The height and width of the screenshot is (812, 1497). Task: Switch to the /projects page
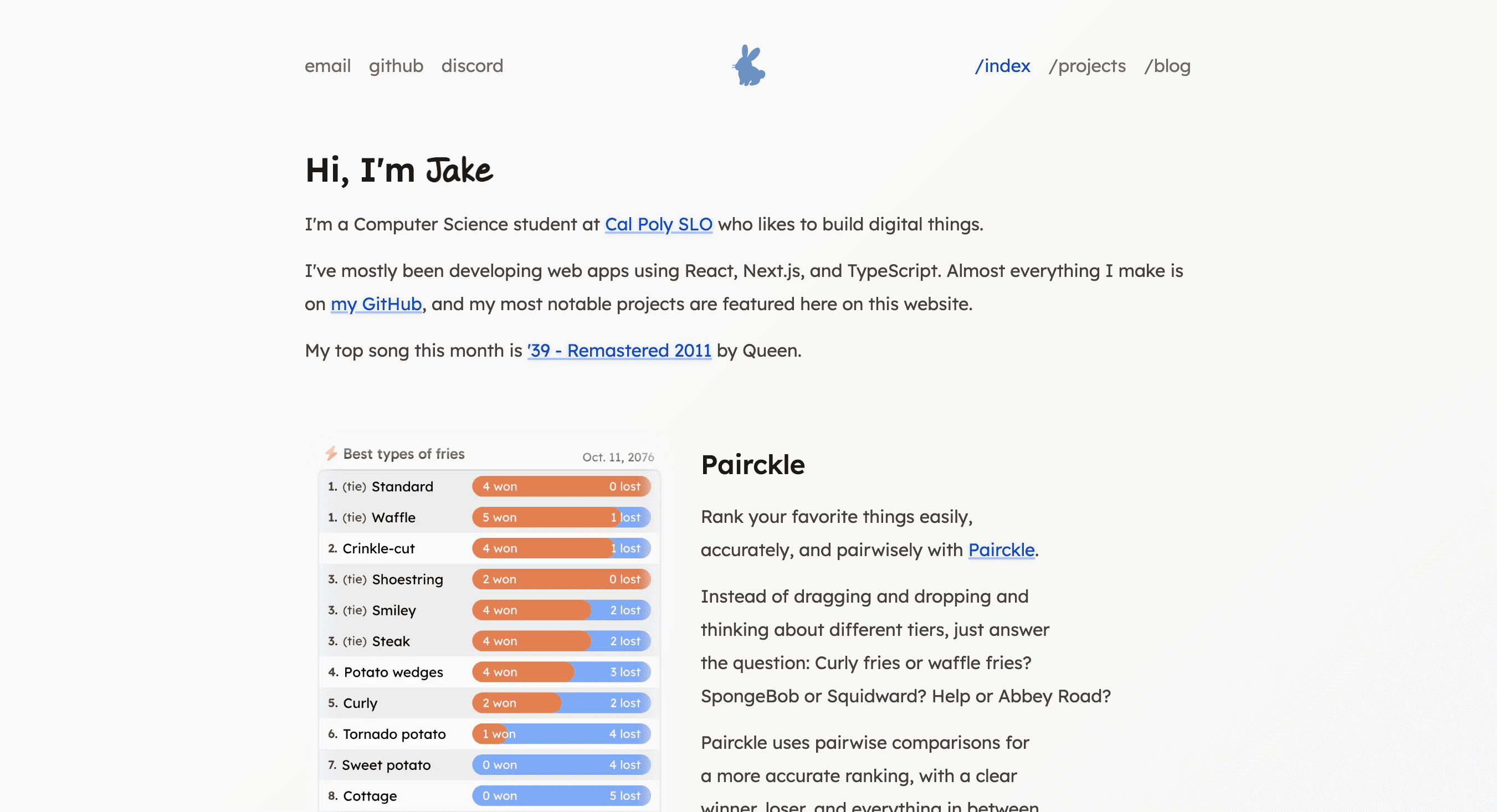coord(1088,65)
